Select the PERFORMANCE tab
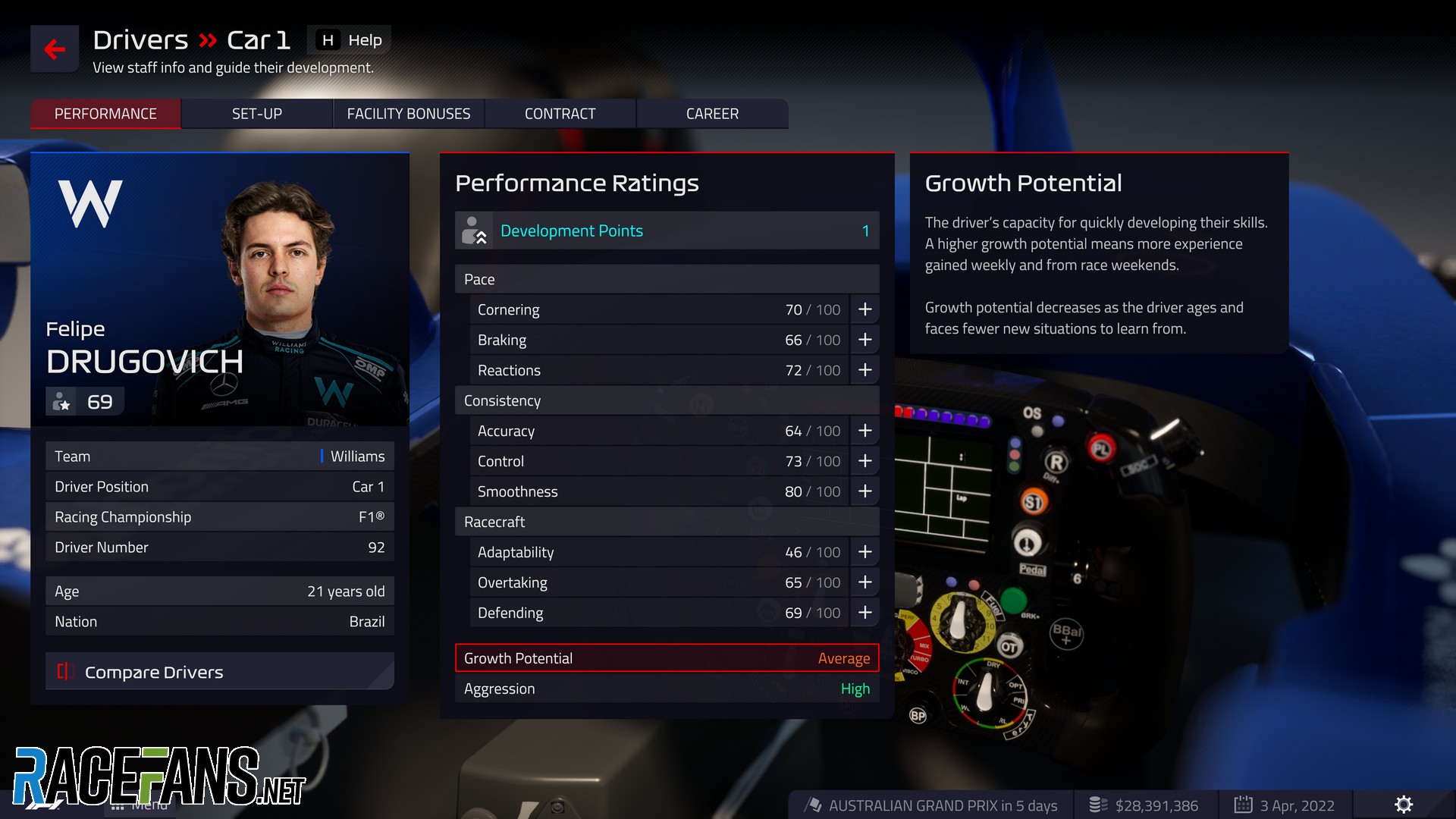1456x819 pixels. click(x=105, y=113)
